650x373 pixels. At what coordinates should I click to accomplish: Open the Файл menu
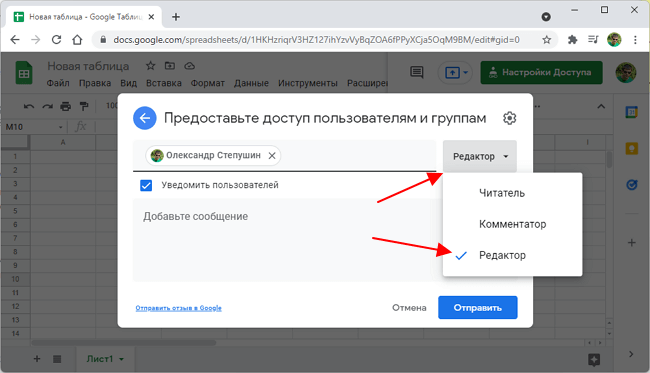coord(58,83)
